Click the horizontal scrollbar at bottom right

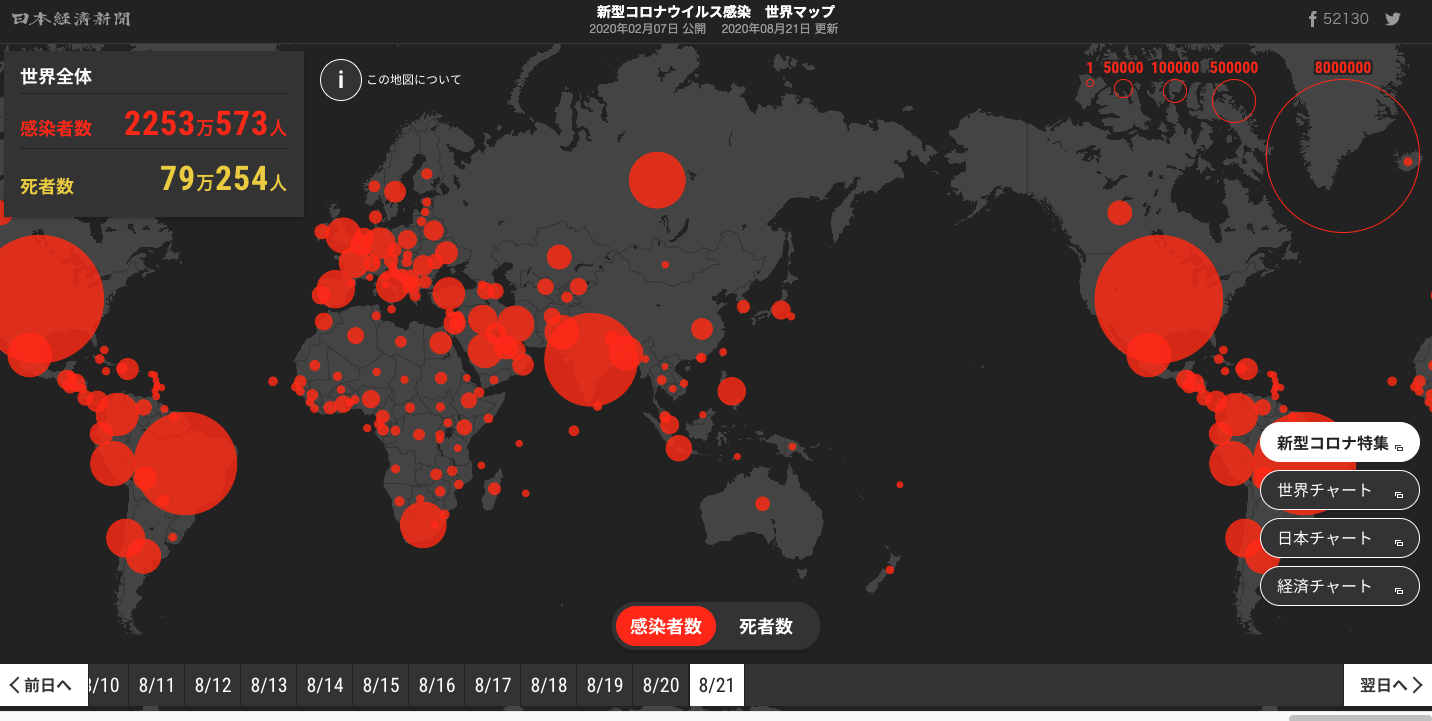click(1360, 716)
